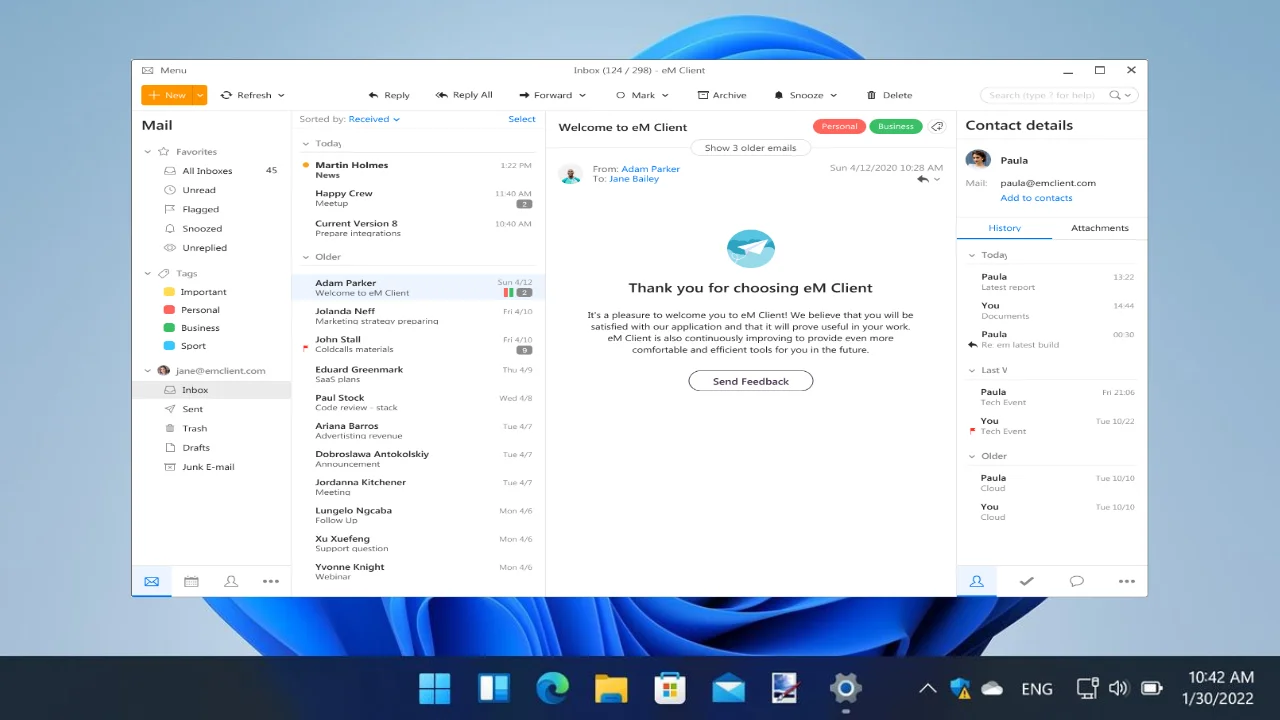Open the Menu in title bar
This screenshot has height=720, width=1280.
tap(164, 70)
